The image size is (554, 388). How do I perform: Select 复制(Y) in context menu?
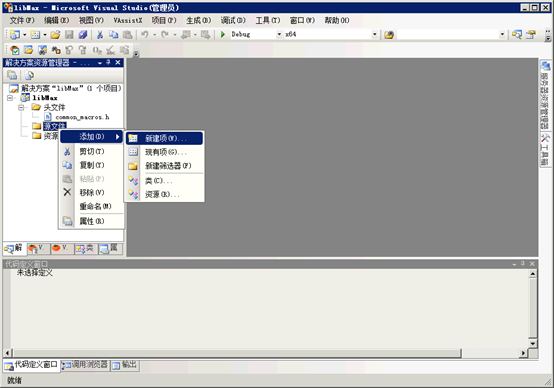coord(92,165)
